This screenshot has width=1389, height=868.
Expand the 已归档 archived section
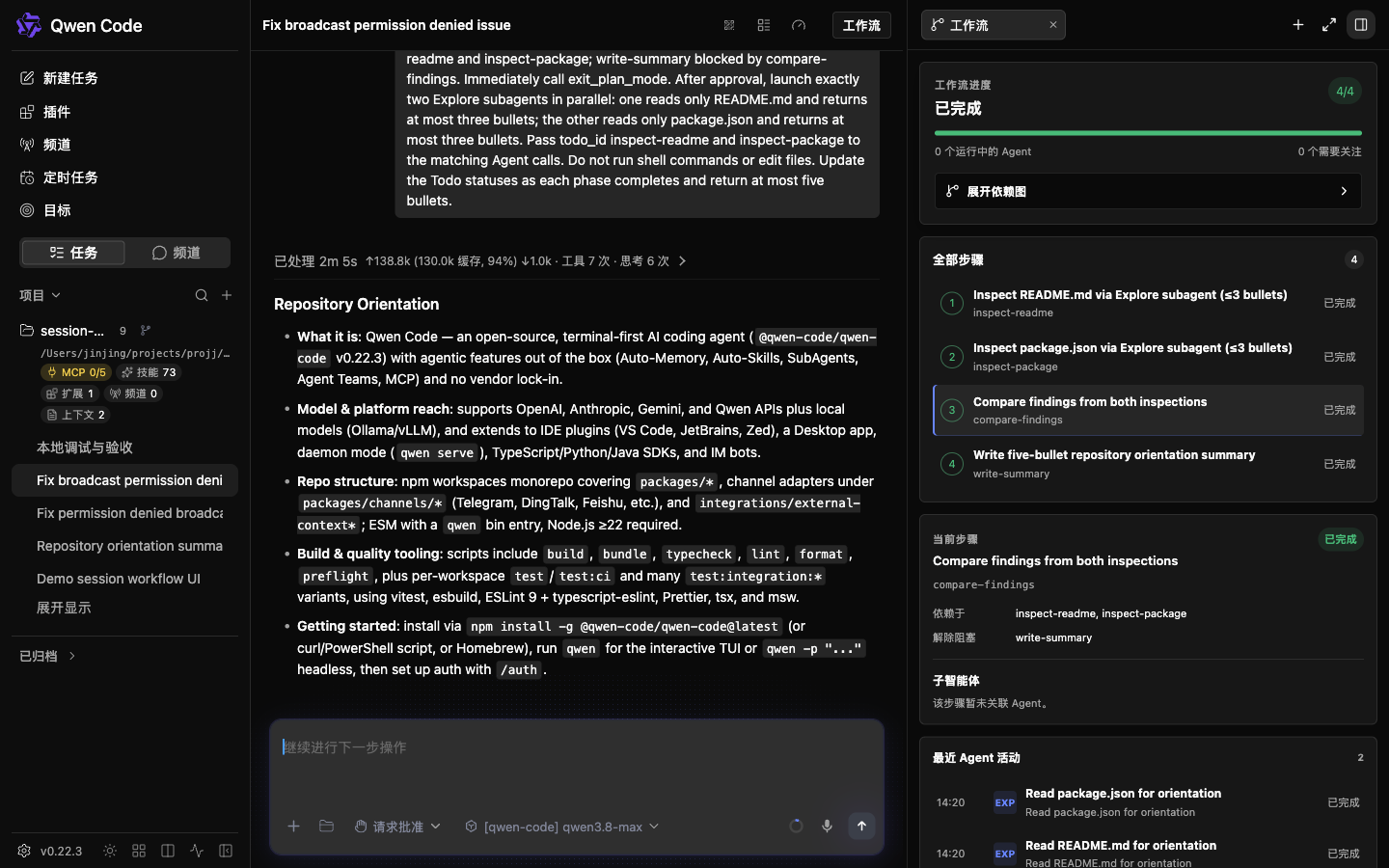click(x=48, y=656)
